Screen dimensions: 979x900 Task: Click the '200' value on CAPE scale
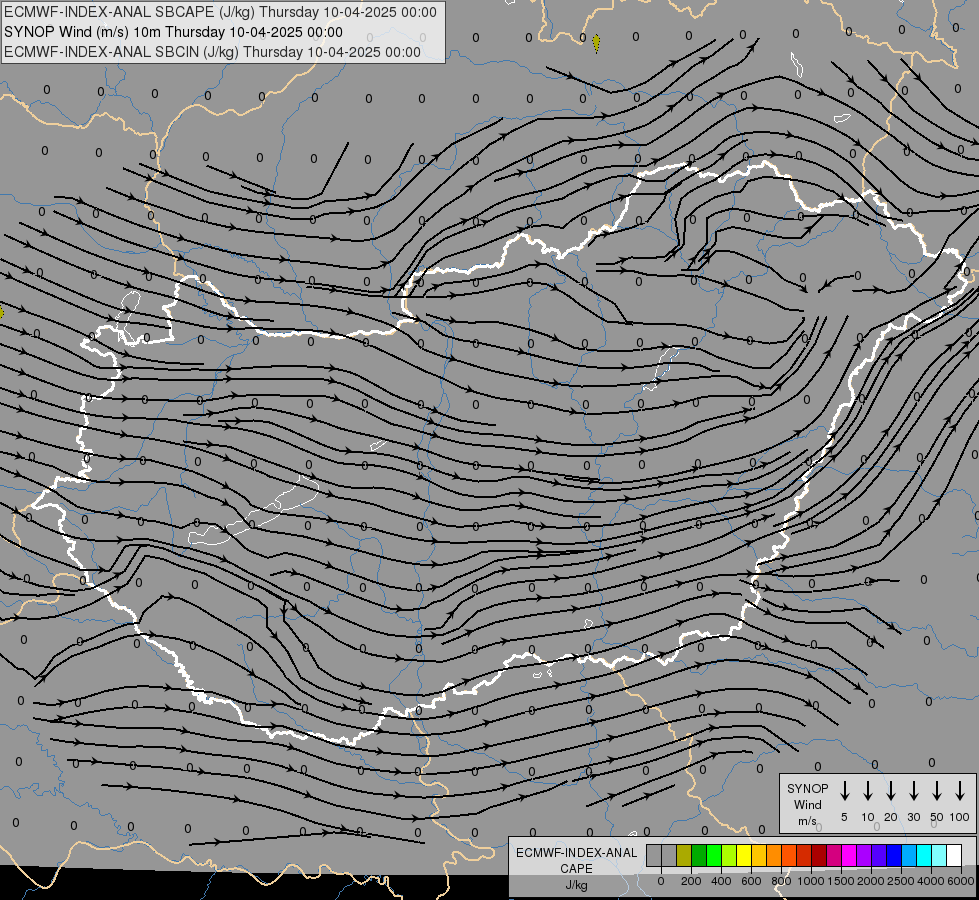click(691, 881)
